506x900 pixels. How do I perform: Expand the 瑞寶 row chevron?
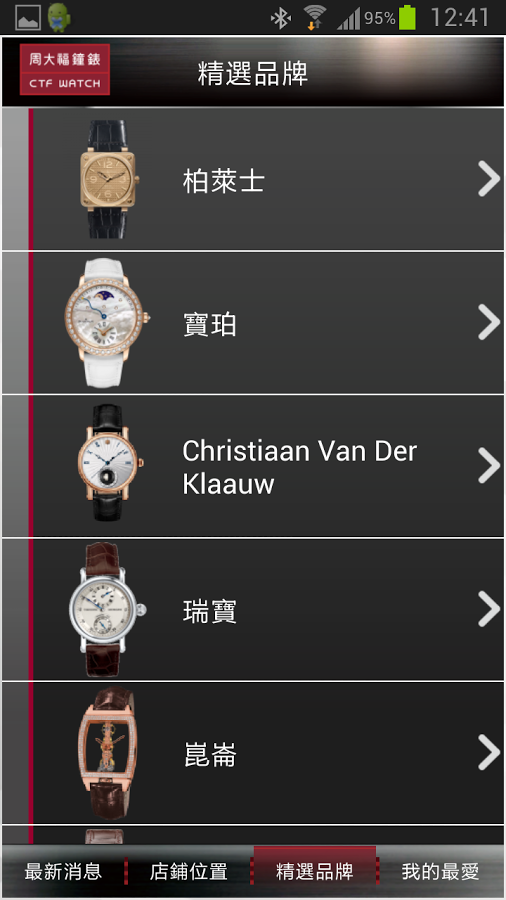489,609
